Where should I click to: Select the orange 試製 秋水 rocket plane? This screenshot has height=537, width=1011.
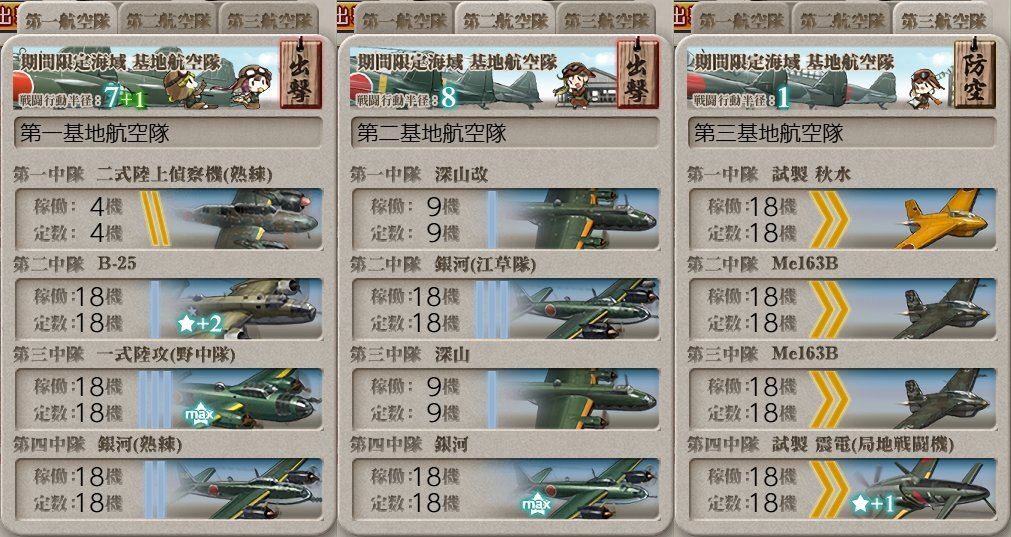943,219
